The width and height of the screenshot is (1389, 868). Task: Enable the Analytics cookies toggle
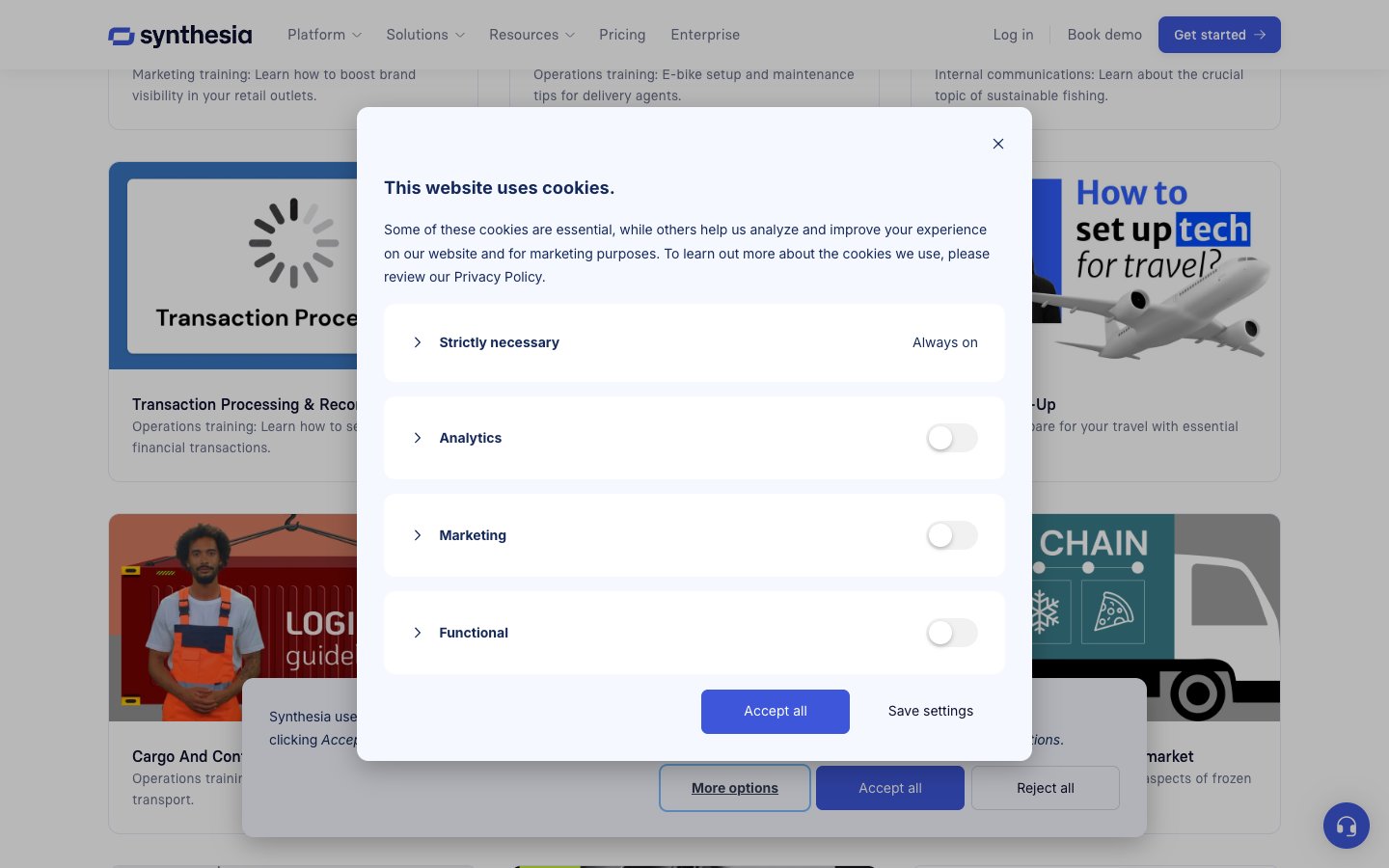(951, 438)
